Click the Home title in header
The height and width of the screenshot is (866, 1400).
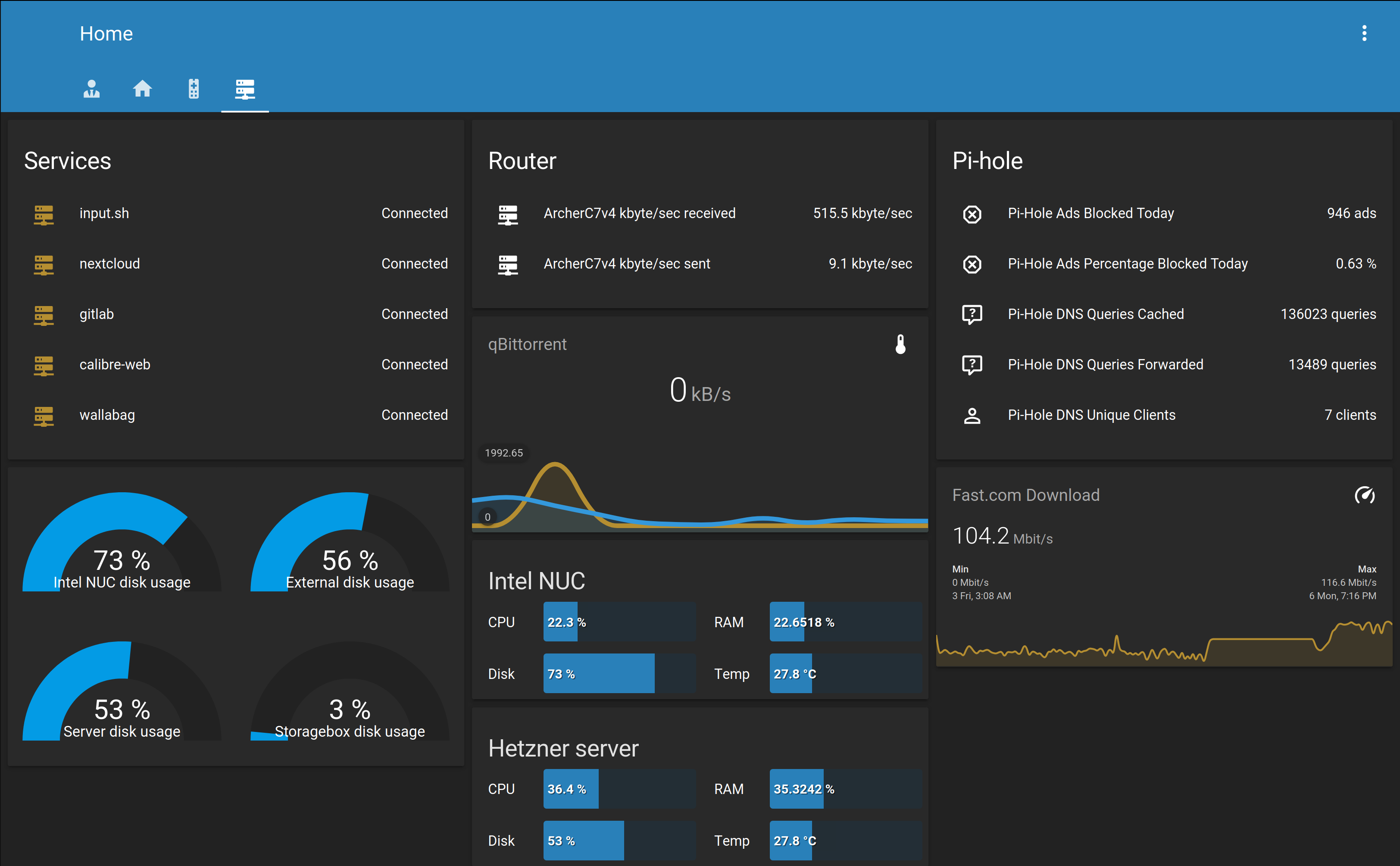coord(106,34)
